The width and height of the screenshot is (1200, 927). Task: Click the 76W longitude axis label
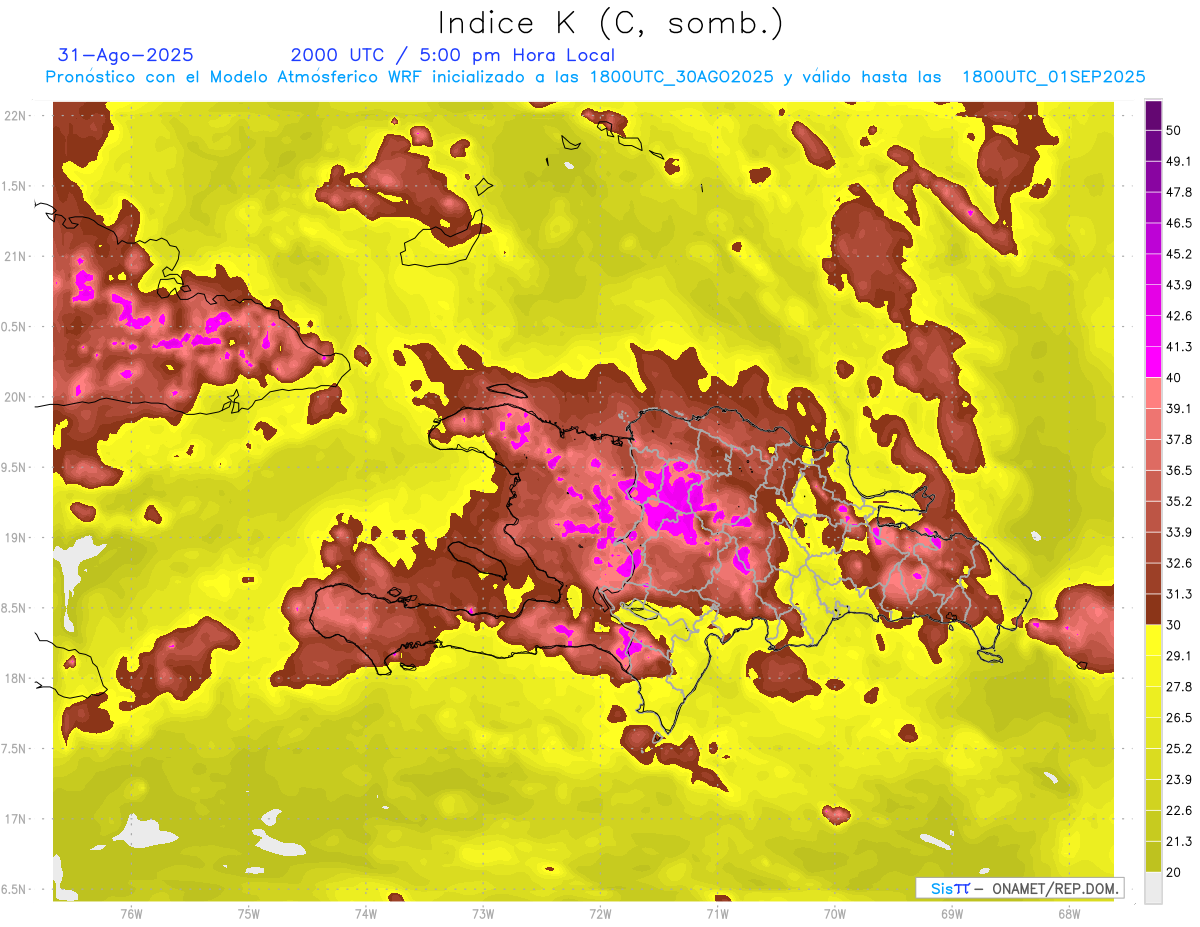pyautogui.click(x=131, y=914)
